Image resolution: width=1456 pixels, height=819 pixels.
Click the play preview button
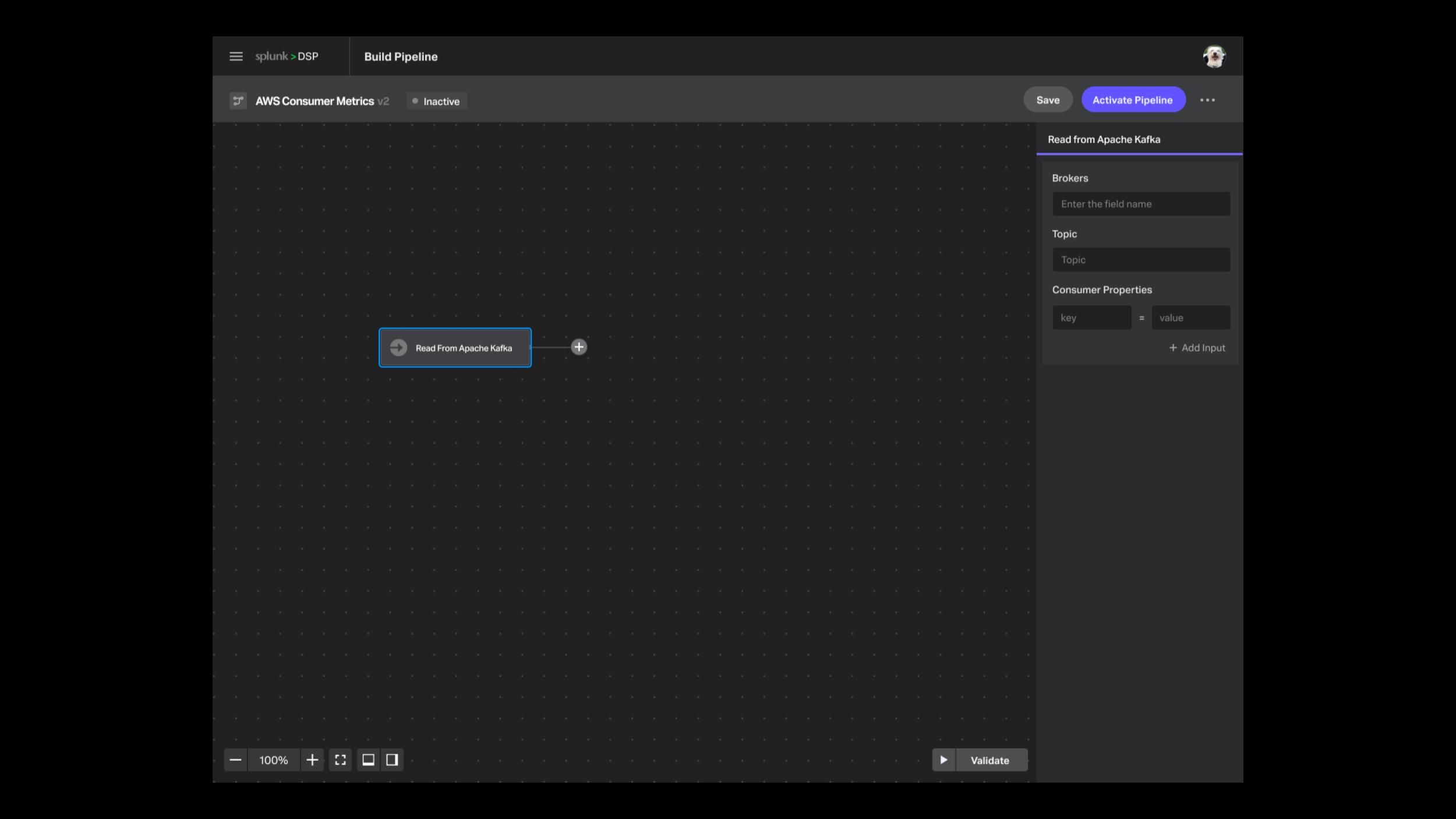(943, 760)
